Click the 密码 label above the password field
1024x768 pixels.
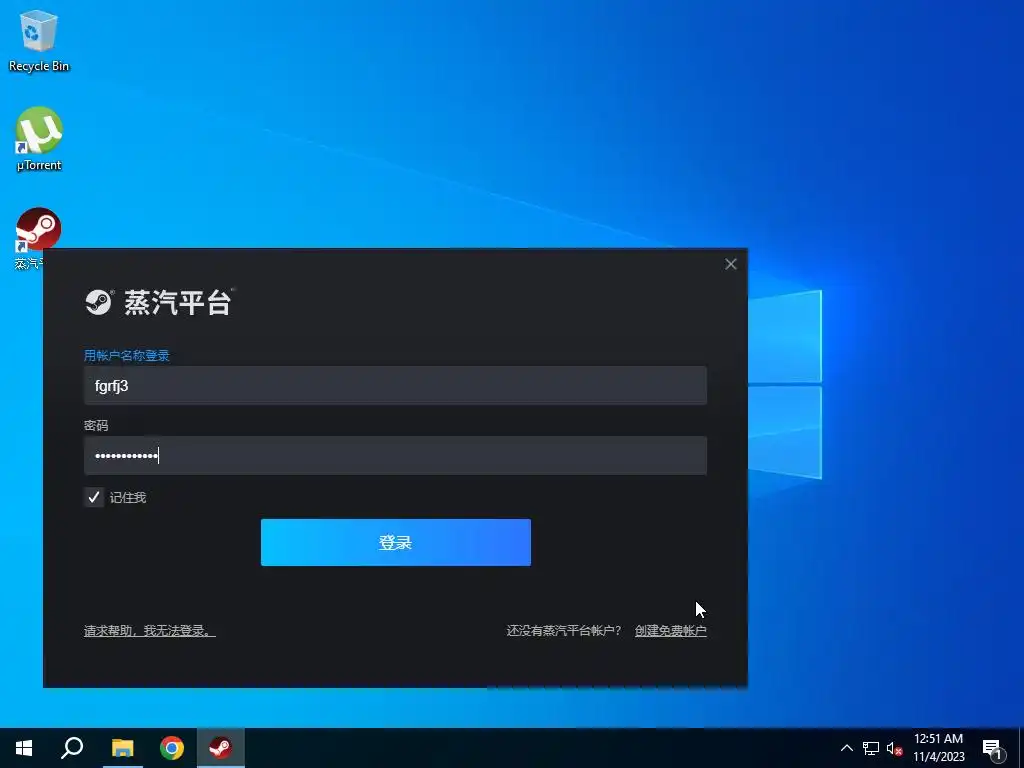96,426
